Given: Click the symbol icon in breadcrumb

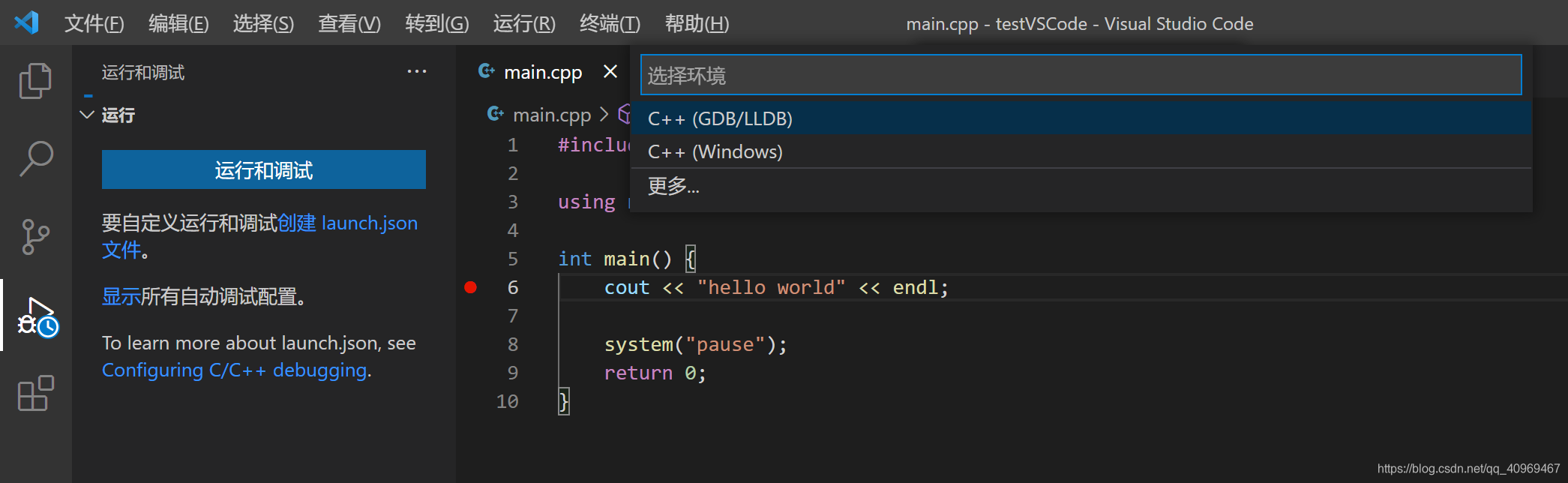Looking at the screenshot, I should click(x=624, y=114).
